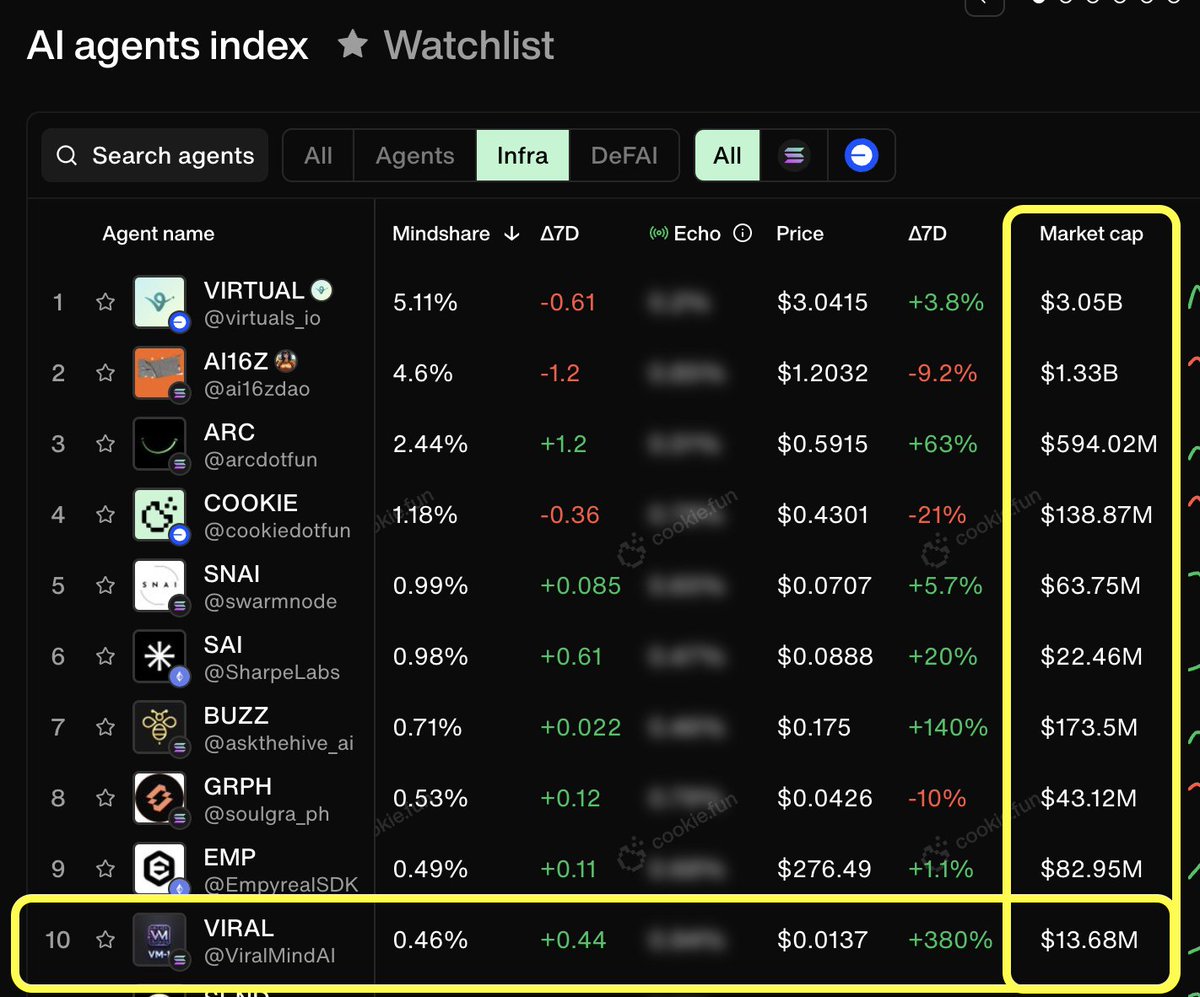Open EMP agent logo
1200x997 pixels.
159,869
